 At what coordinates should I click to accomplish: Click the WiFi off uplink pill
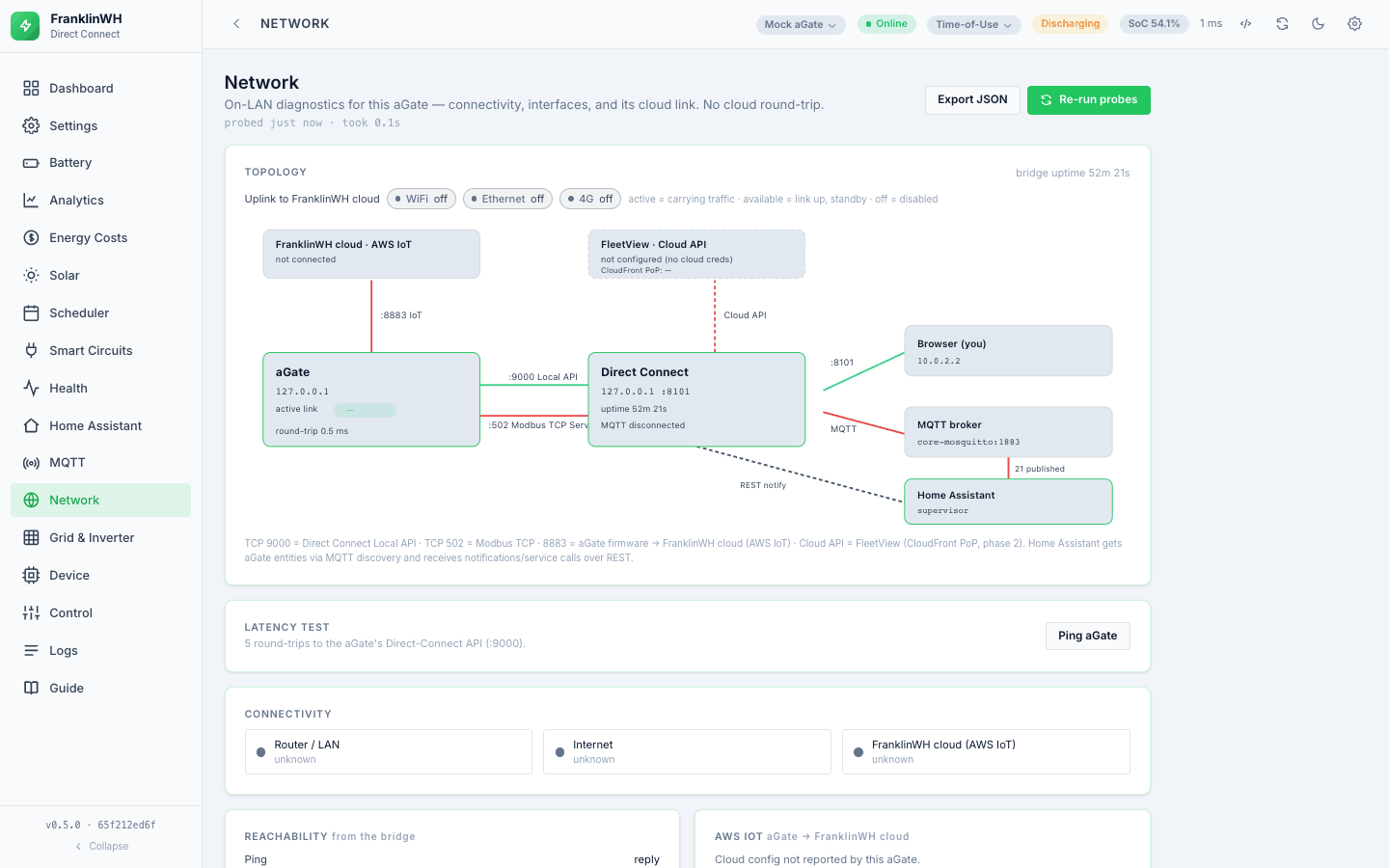421,199
